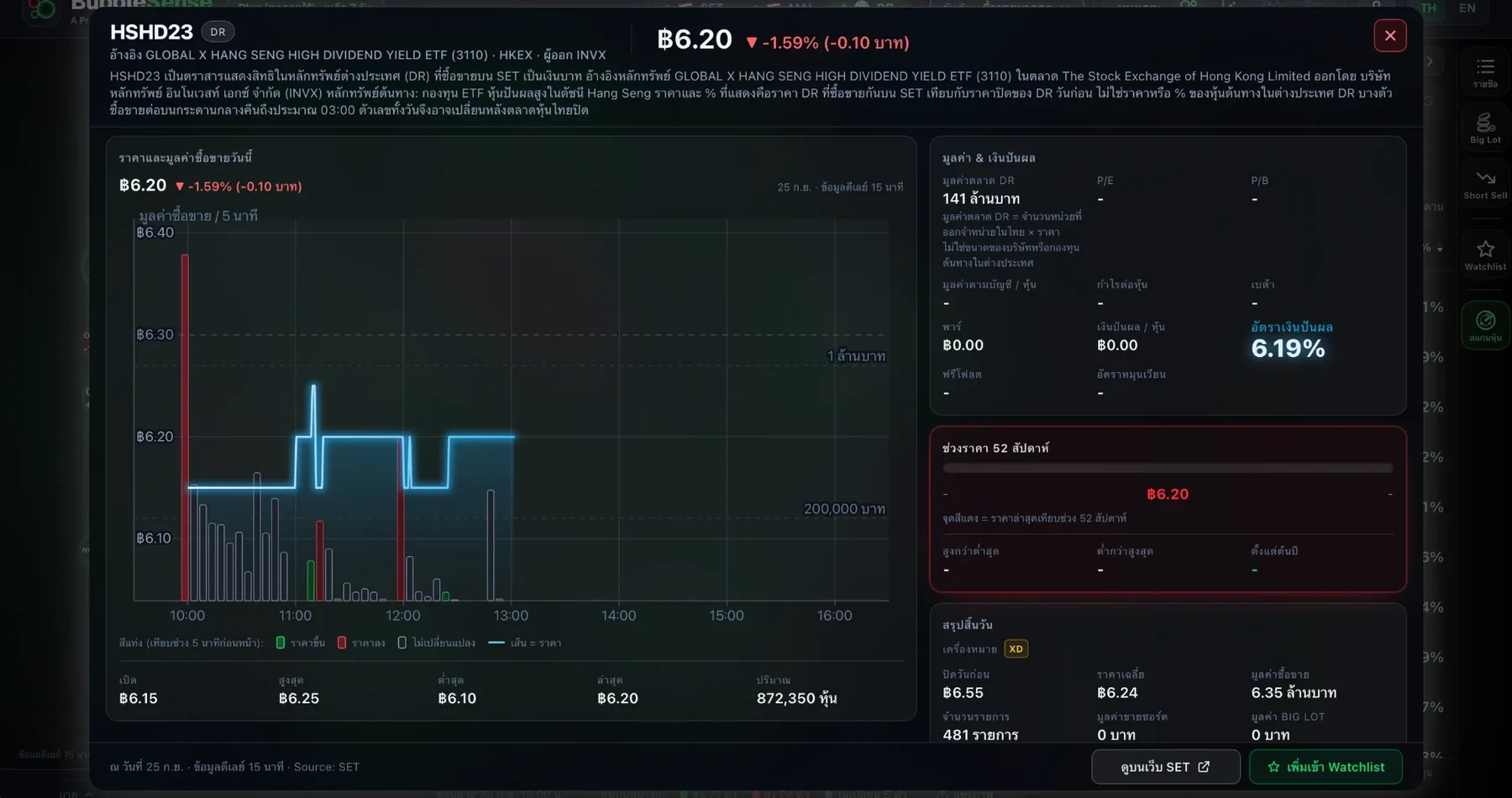Click the 52-week price range bar

point(1168,468)
